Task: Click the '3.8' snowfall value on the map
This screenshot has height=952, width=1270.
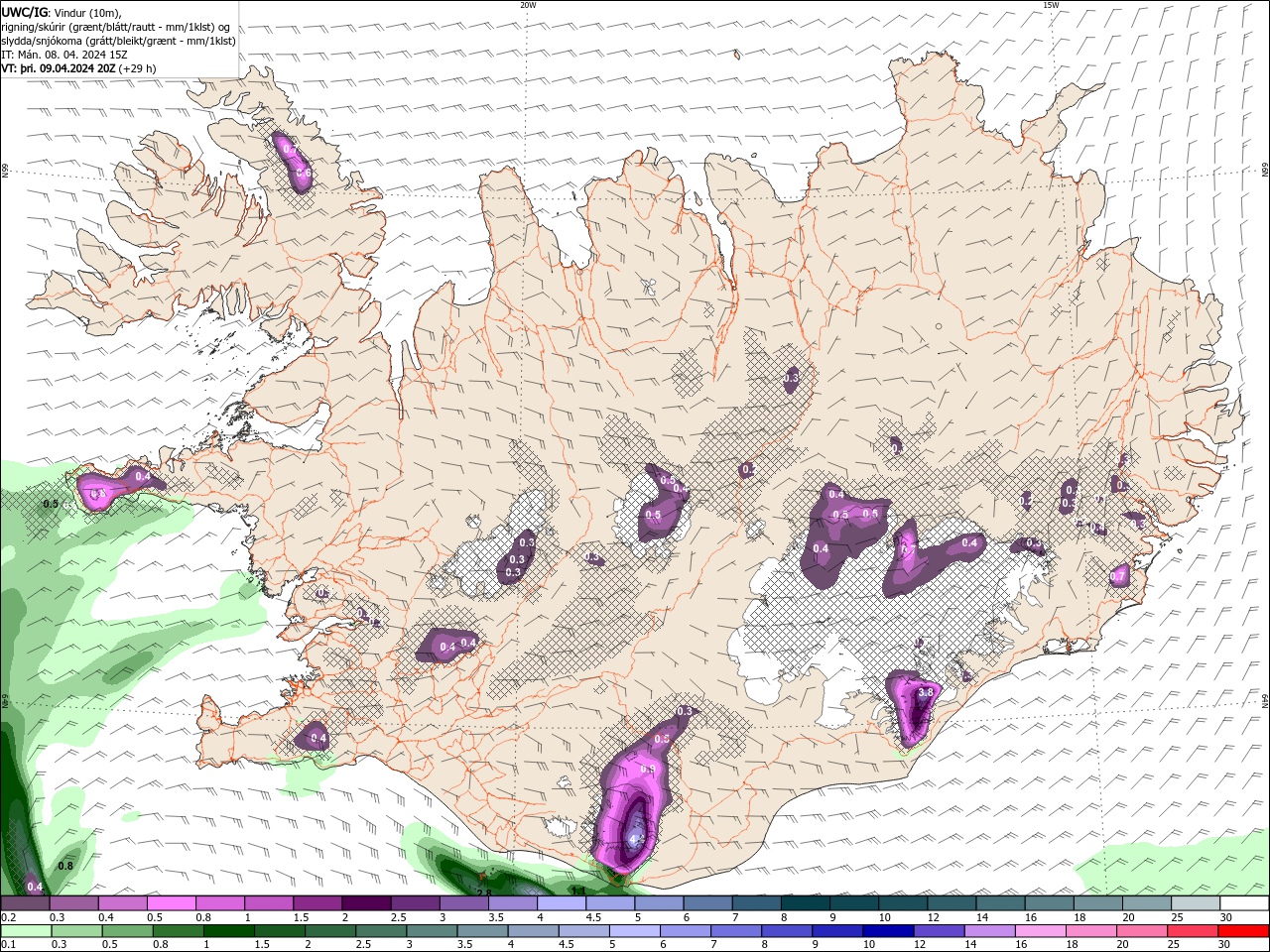Action: (x=928, y=692)
